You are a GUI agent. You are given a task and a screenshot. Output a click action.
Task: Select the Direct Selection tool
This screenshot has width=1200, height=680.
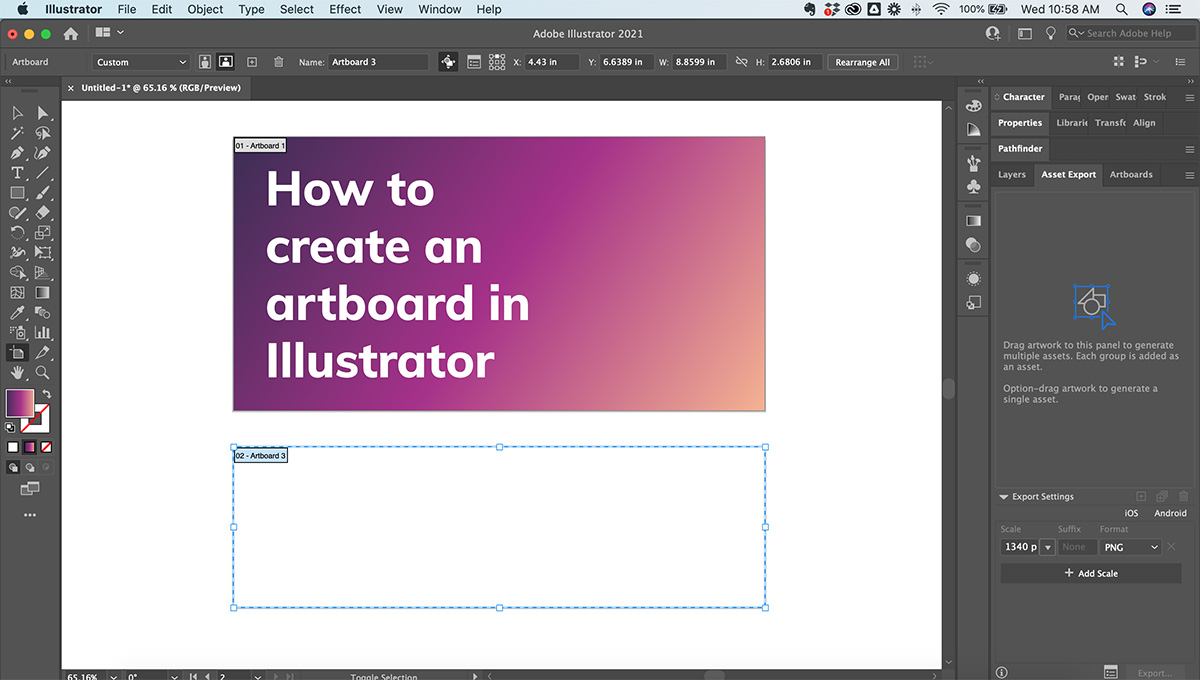tap(43, 113)
